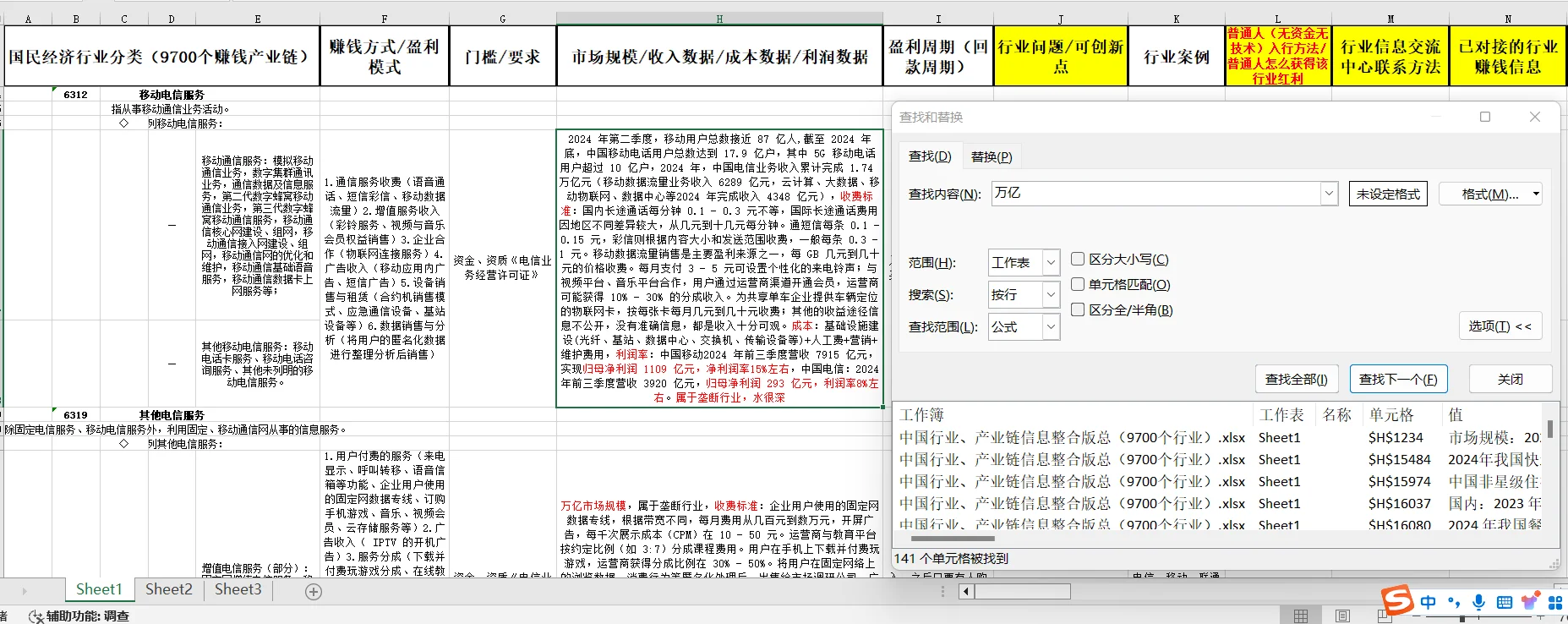The image size is (1568, 624).
Task: Open the 范围 scope dropdown
Action: point(1051,262)
